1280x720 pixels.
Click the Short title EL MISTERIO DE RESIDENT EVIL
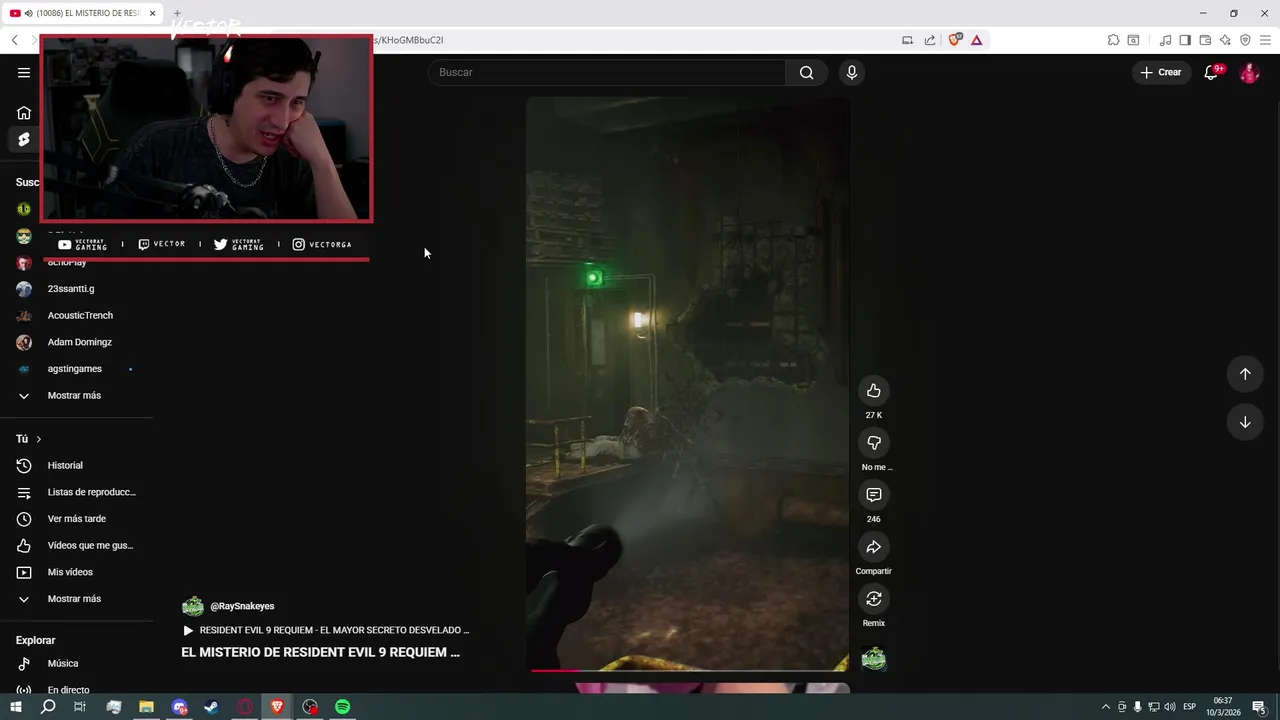click(x=320, y=652)
